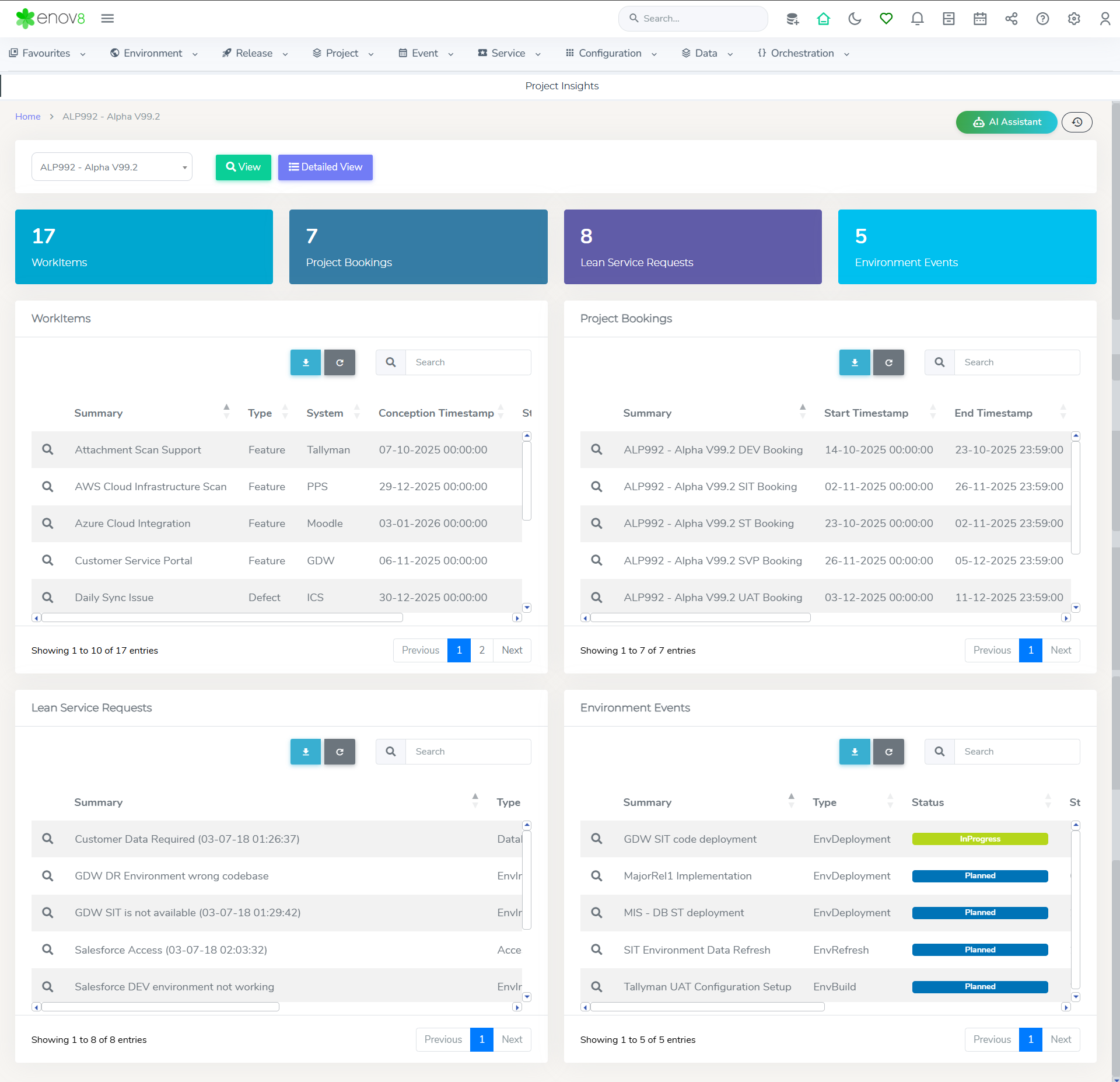Image resolution: width=1120 pixels, height=1082 pixels.
Task: Download WorkItems table data
Action: [305, 362]
